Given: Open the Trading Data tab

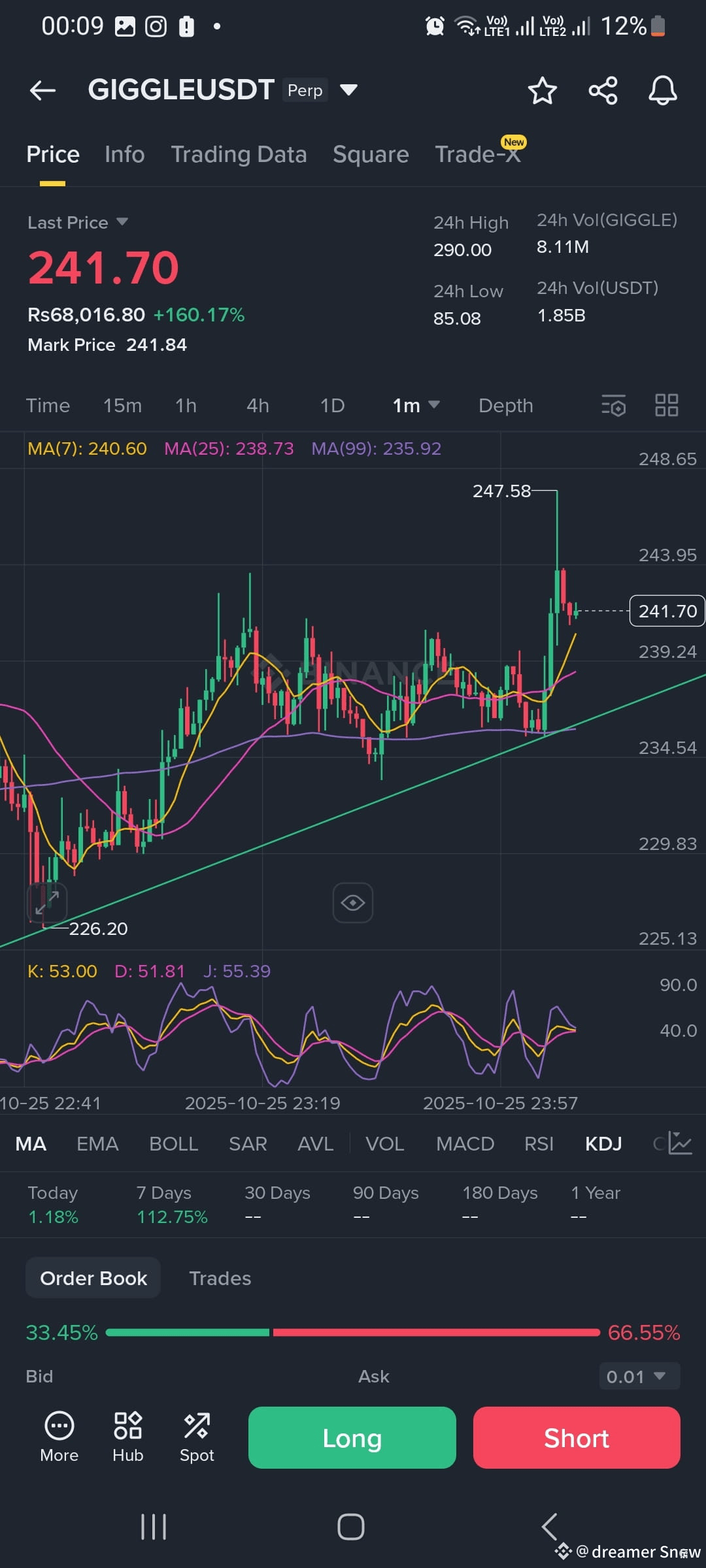Looking at the screenshot, I should pyautogui.click(x=239, y=154).
